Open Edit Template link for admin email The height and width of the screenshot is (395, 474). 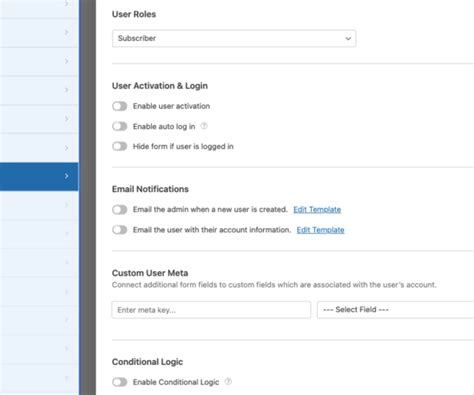(x=317, y=210)
